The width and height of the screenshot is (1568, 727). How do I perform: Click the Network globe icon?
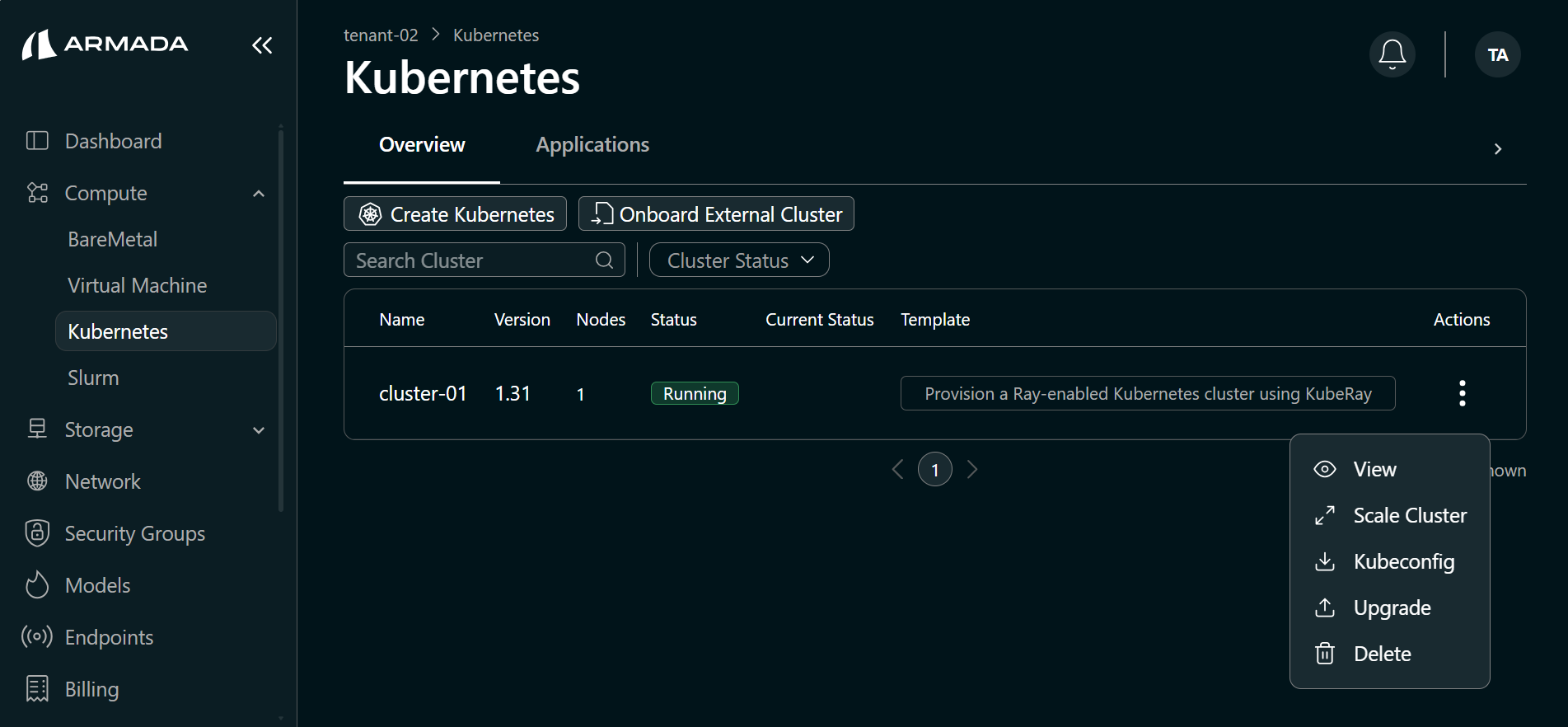(x=37, y=481)
